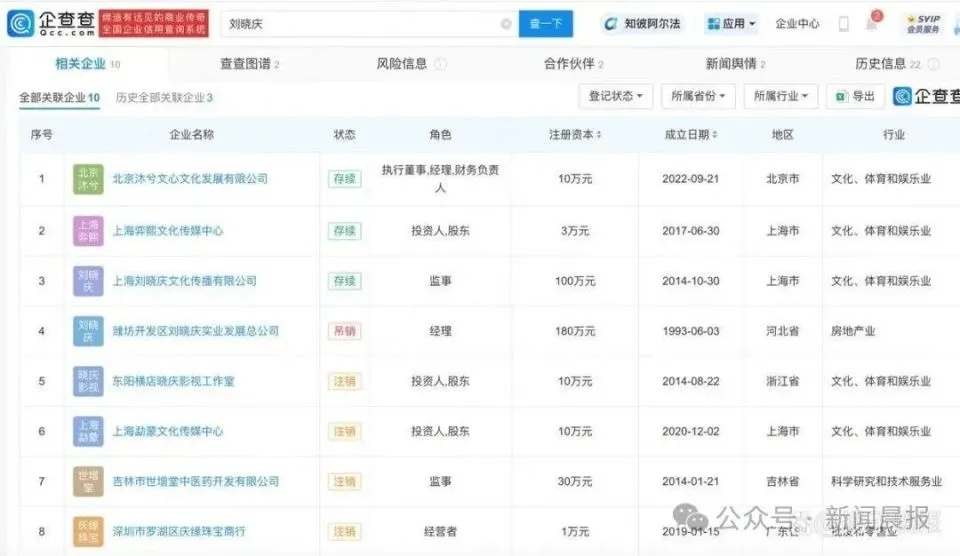This screenshot has height=556, width=960.
Task: Open the 所属省份 dropdown
Action: tap(697, 96)
